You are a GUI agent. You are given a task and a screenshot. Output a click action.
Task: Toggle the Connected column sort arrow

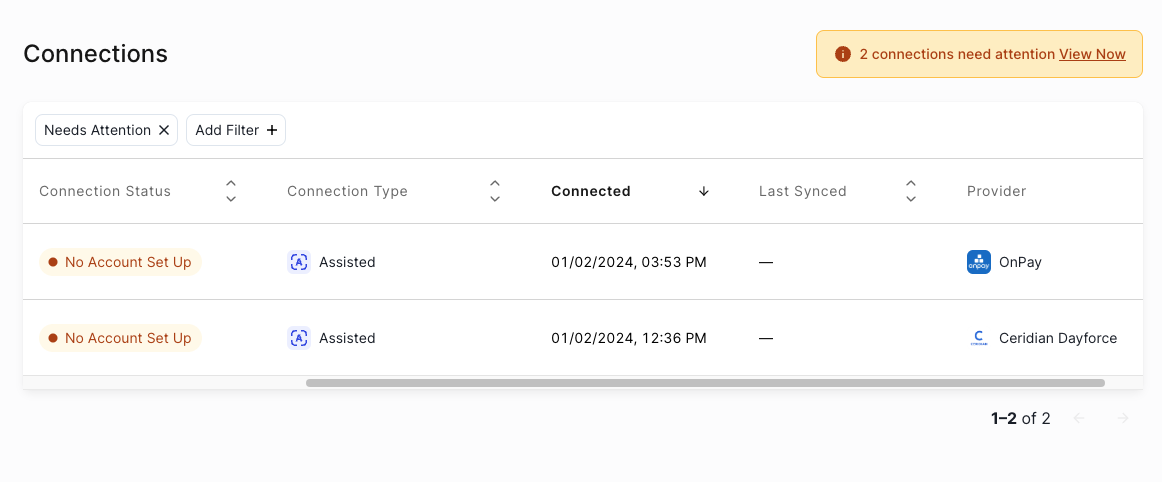(x=704, y=191)
